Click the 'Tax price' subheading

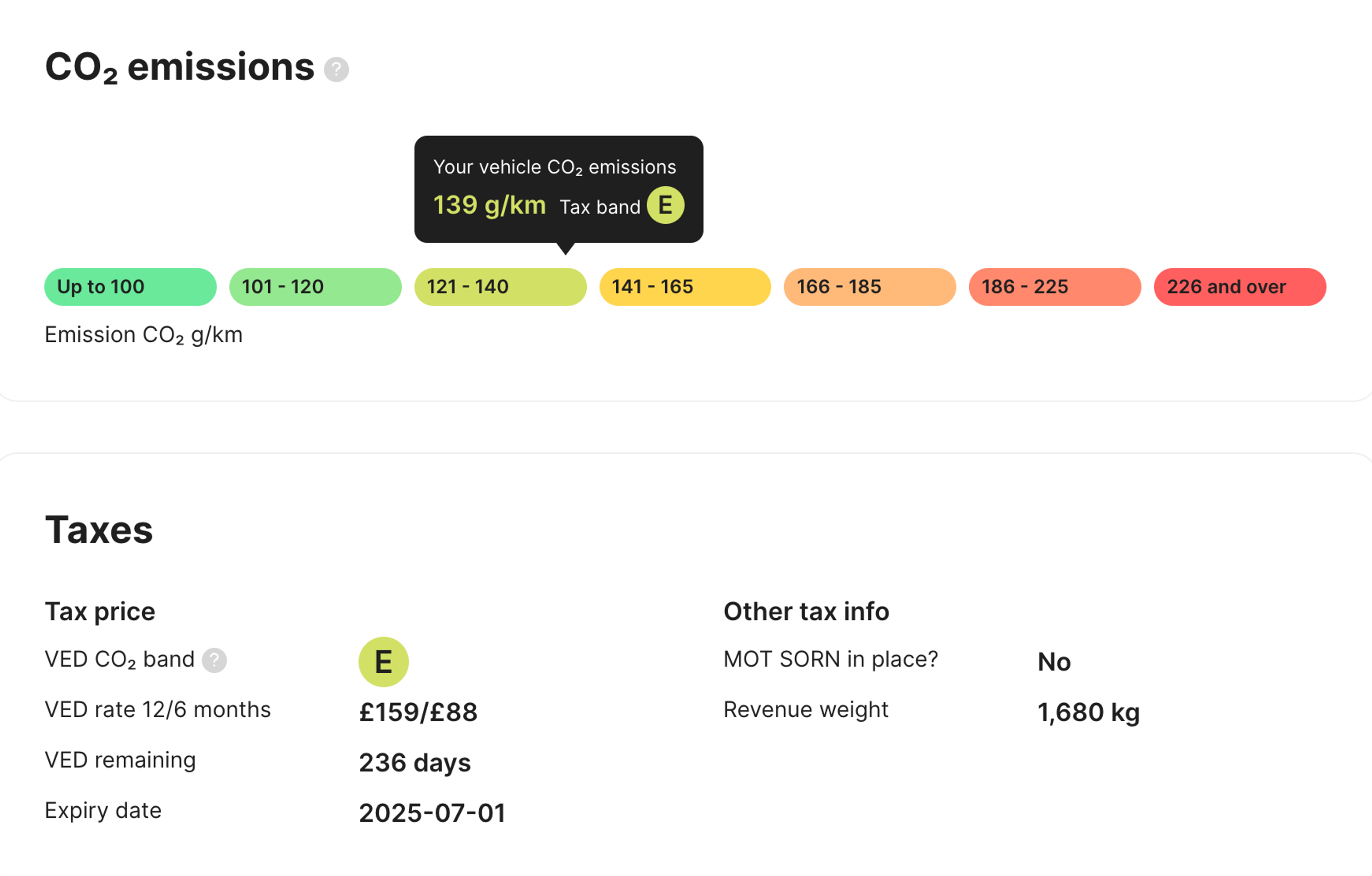[x=100, y=612]
